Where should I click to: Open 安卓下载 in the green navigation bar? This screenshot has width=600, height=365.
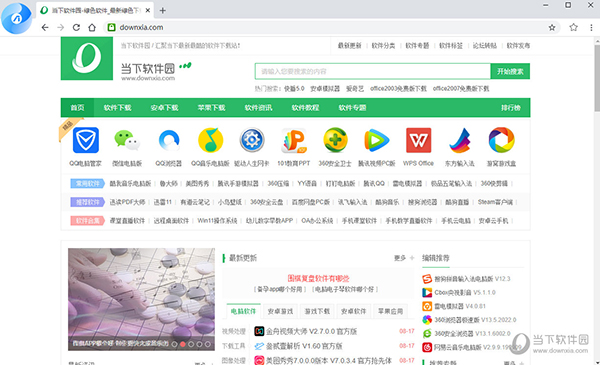165,108
